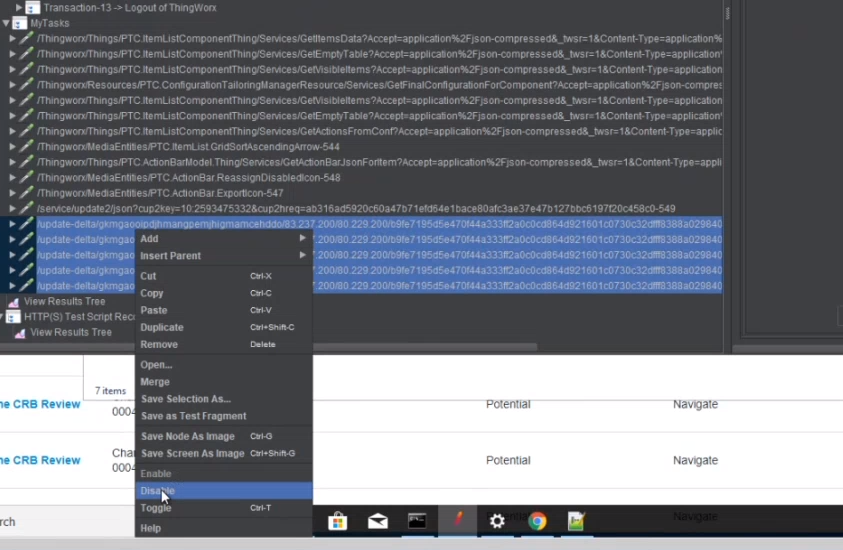This screenshot has width=843, height=550.
Task: Open the Insert Parent submenu arrow
Action: point(303,255)
